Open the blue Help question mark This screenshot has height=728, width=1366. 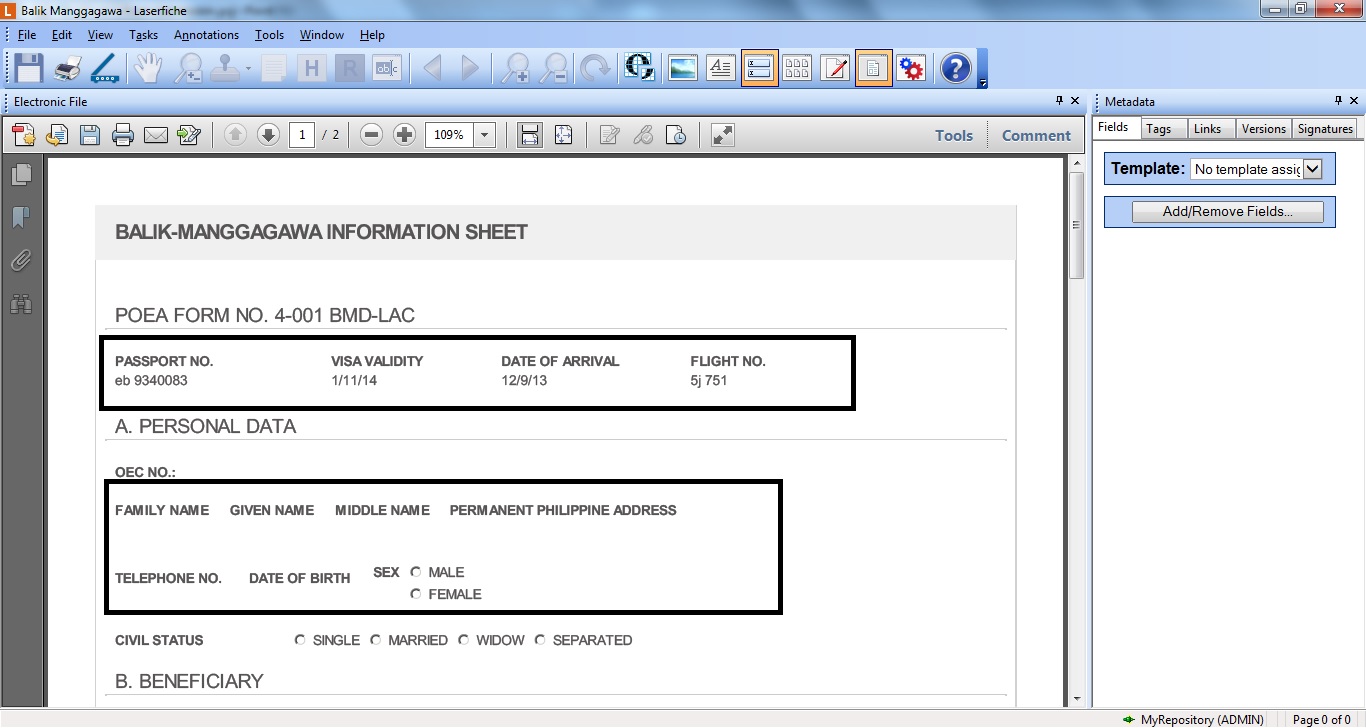[x=956, y=68]
